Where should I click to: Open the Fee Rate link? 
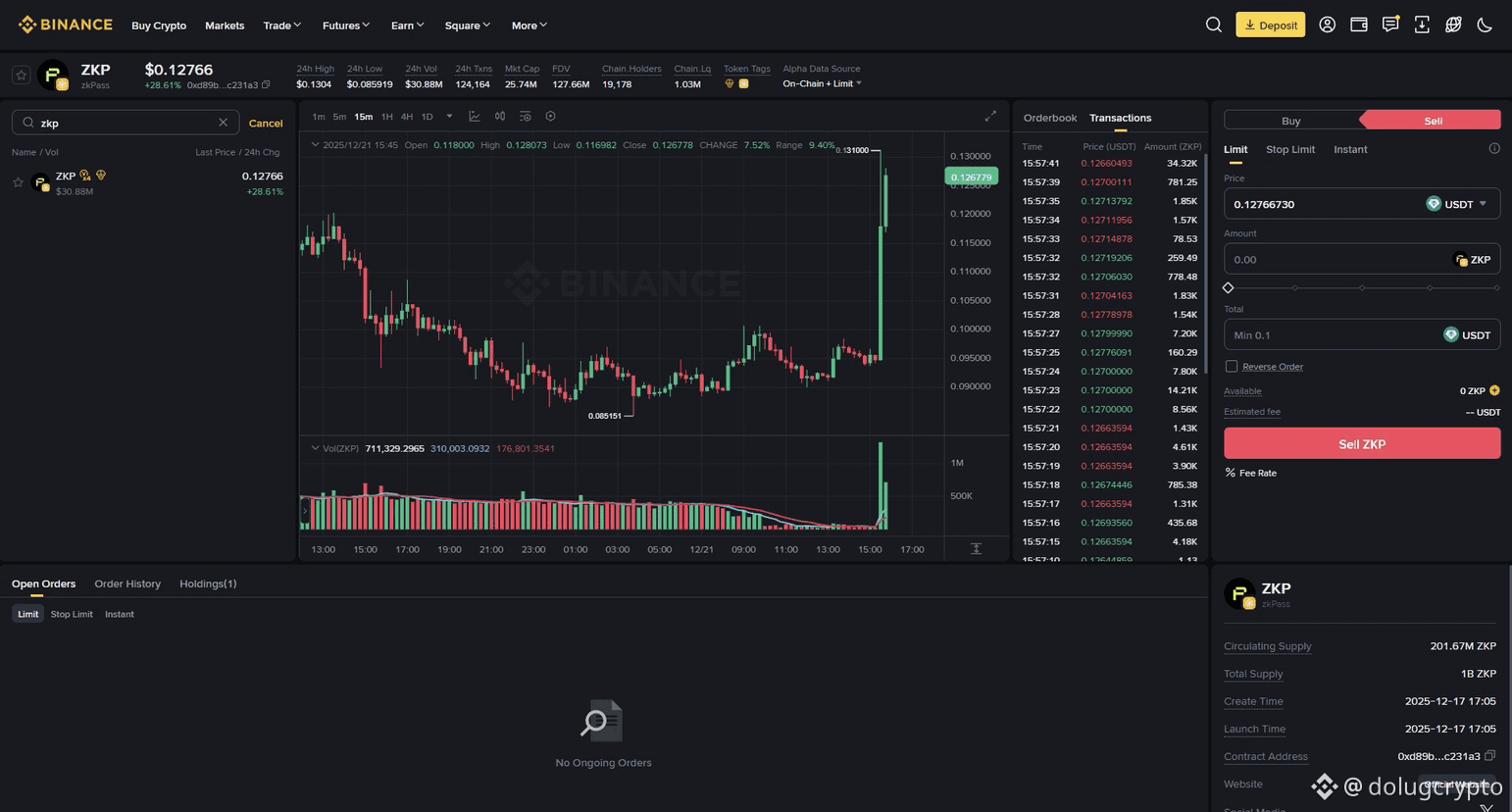[1257, 473]
